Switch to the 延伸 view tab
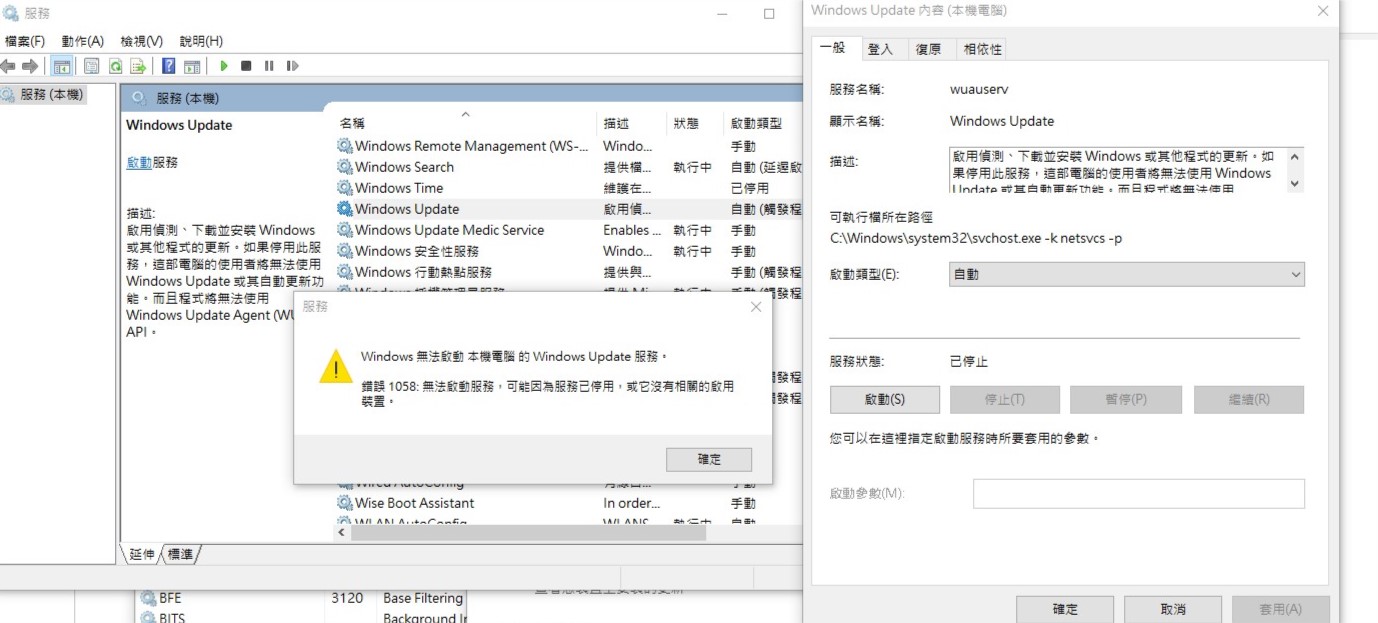The width and height of the screenshot is (1378, 623). (142, 554)
